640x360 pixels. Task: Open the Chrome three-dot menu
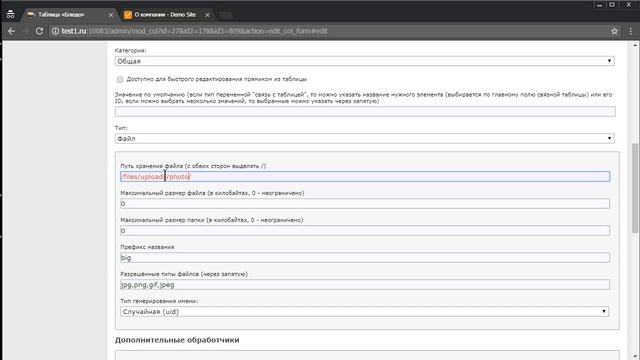click(x=630, y=31)
